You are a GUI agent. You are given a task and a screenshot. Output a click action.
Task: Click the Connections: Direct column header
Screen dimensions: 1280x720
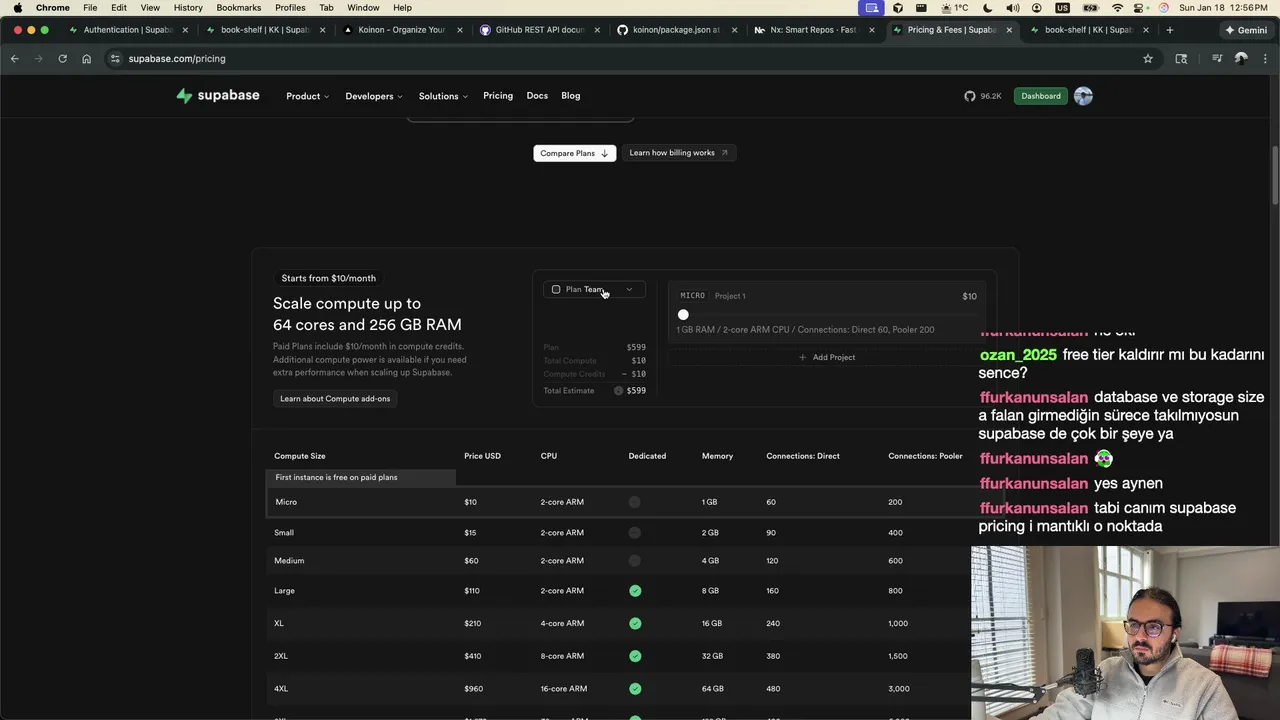pos(803,456)
